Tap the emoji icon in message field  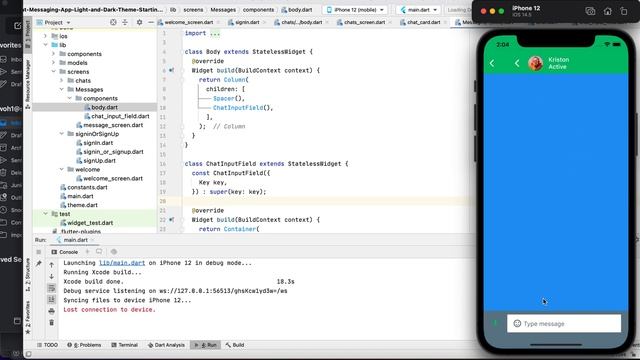[517, 323]
